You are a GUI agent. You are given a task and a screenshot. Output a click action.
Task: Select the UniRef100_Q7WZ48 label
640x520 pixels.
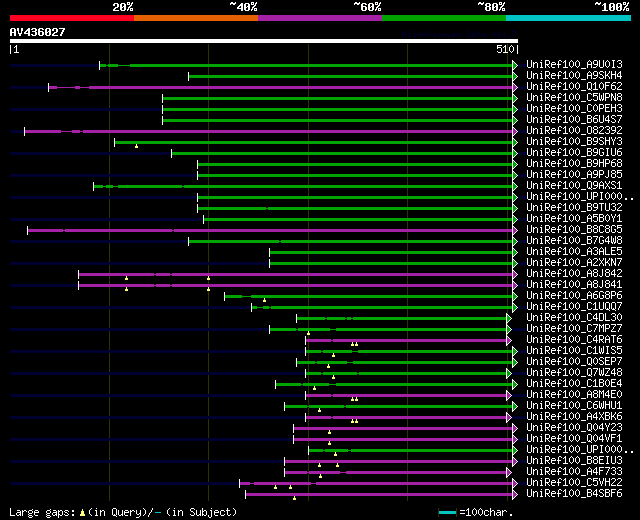[574, 373]
